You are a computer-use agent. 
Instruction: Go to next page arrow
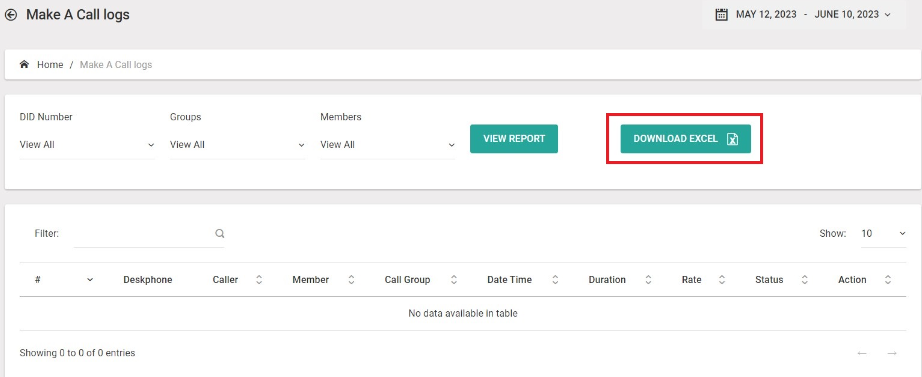click(892, 353)
